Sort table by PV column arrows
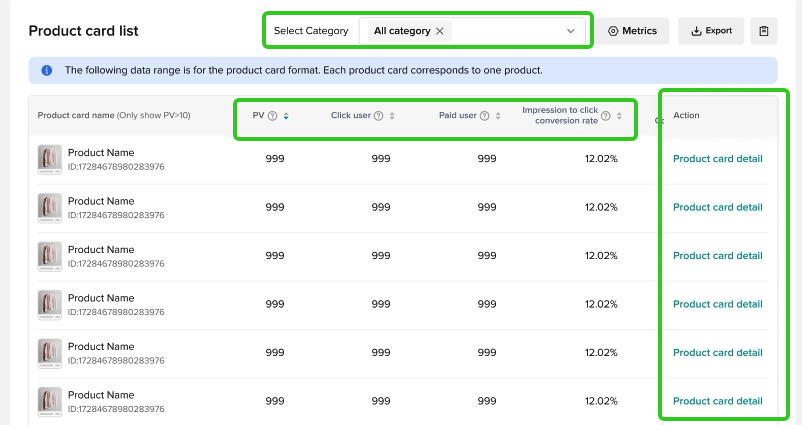The image size is (802, 425). (x=286, y=116)
